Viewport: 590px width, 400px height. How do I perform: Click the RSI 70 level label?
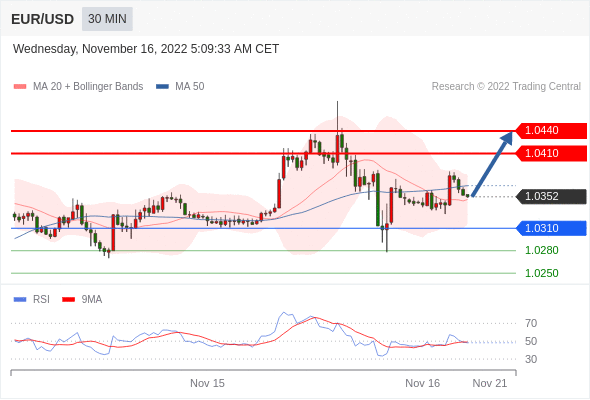coord(531,323)
